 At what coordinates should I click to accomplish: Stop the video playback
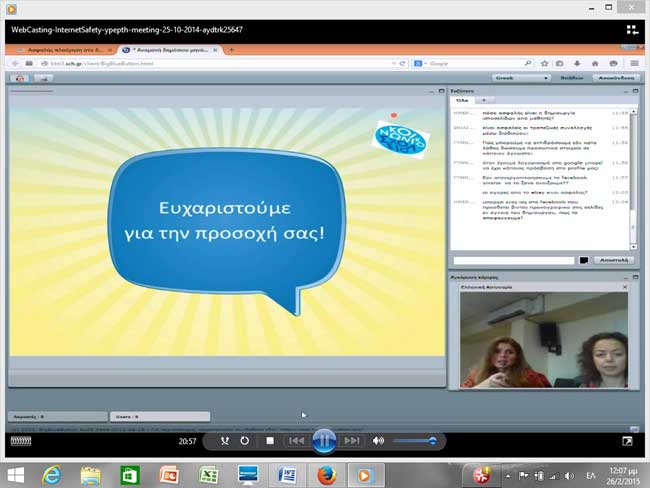coord(269,440)
